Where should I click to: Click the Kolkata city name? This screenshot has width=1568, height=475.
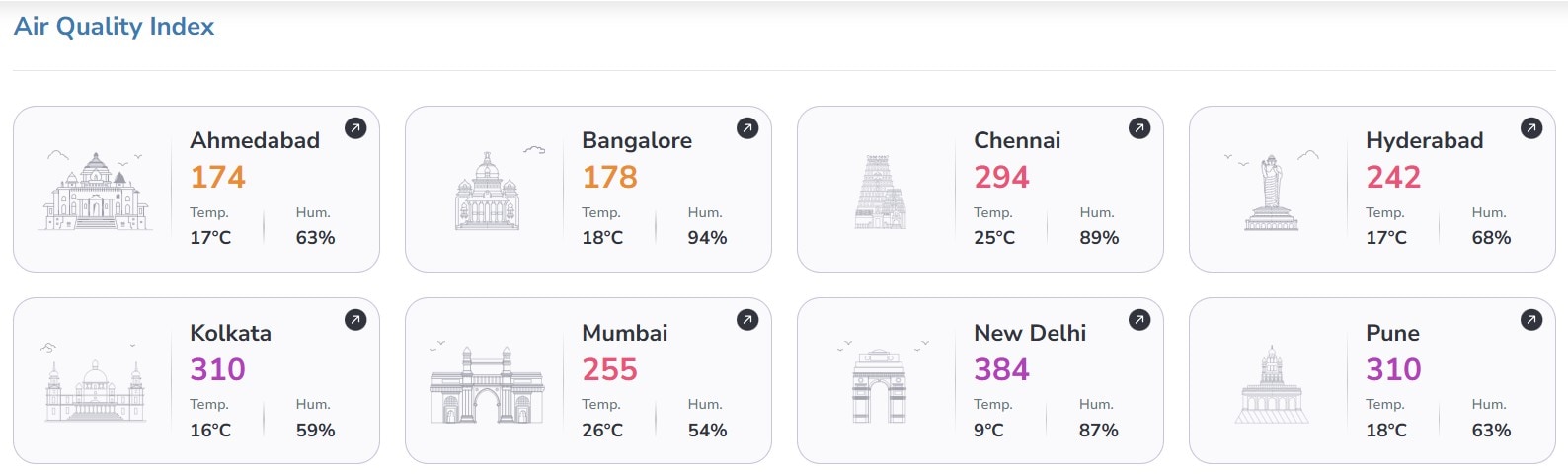coord(230,333)
